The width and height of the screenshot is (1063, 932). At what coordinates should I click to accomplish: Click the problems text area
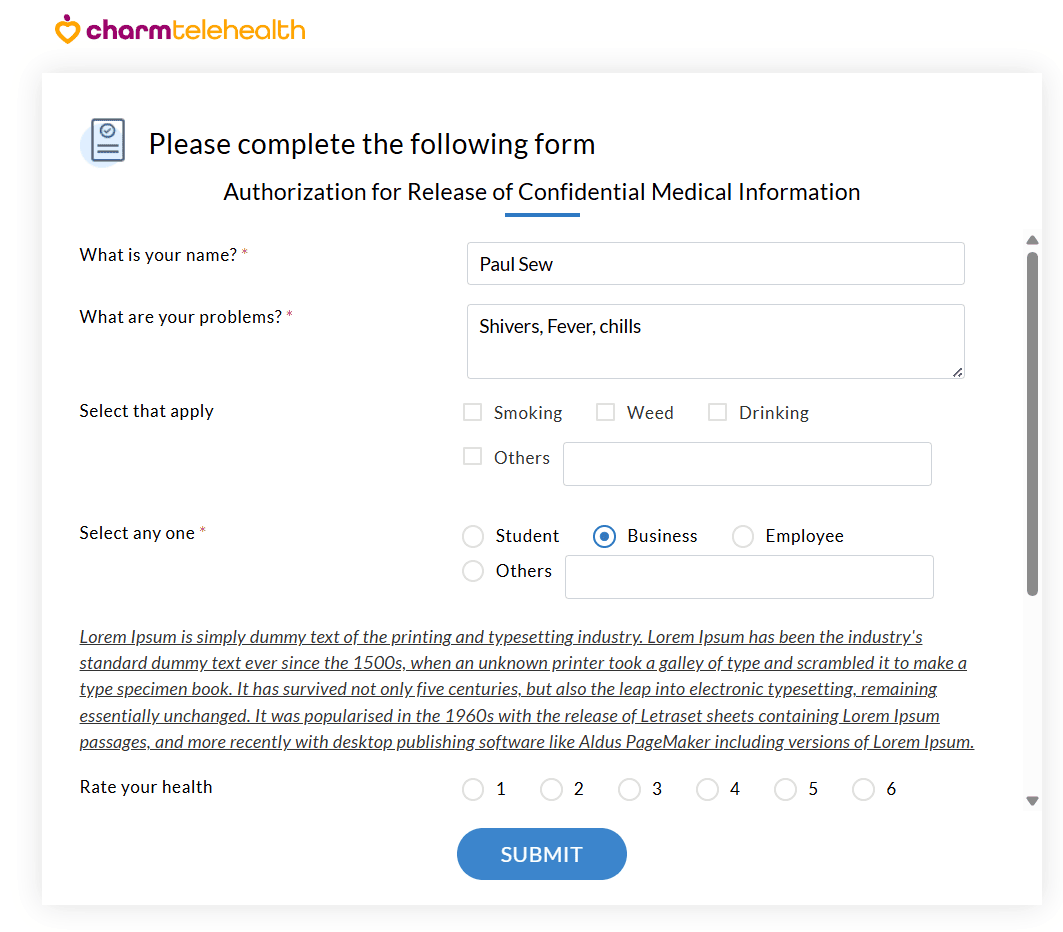(x=715, y=340)
